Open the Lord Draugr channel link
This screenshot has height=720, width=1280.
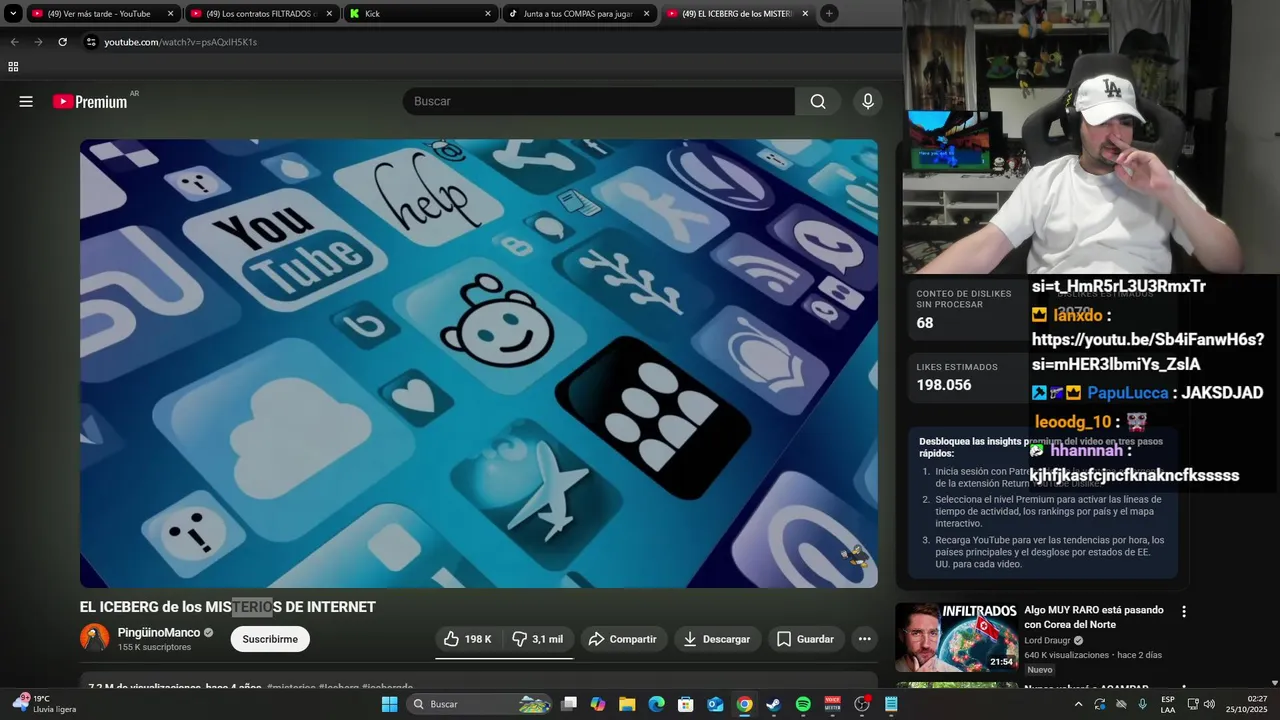coord(1047,640)
